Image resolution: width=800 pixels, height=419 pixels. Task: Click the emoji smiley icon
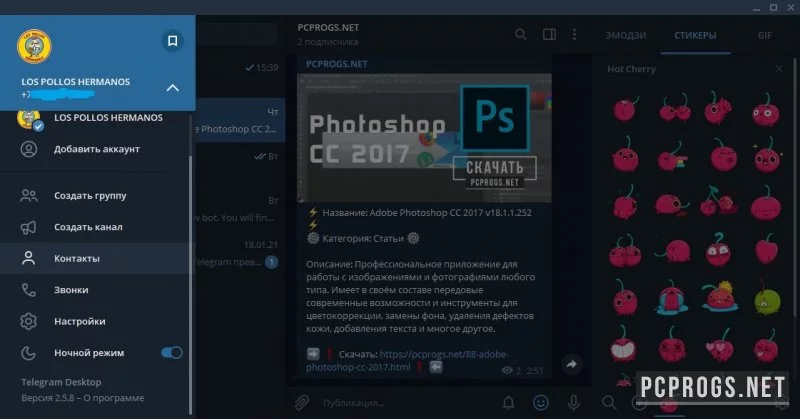pyautogui.click(x=541, y=403)
